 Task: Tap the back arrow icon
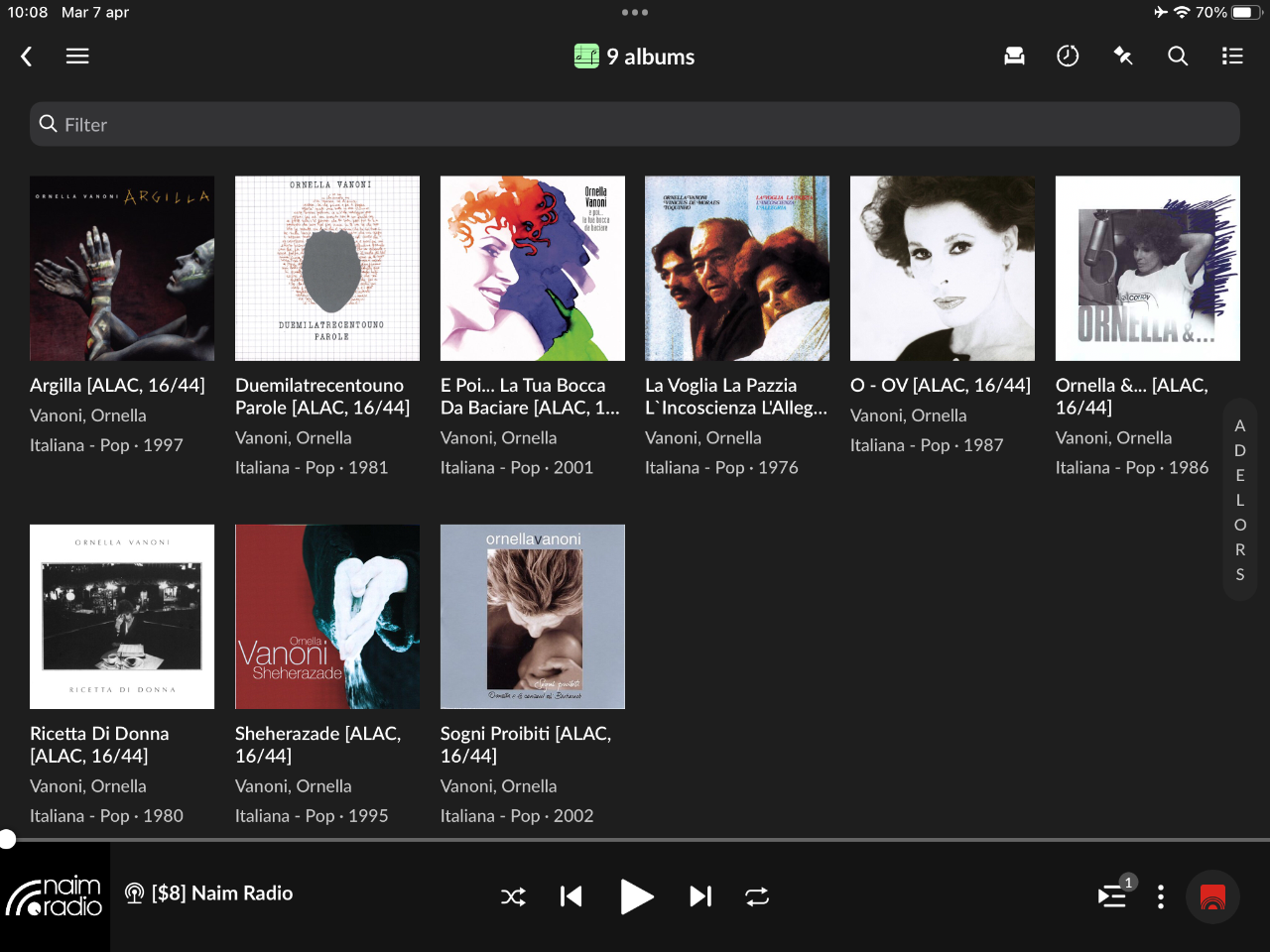coord(27,57)
